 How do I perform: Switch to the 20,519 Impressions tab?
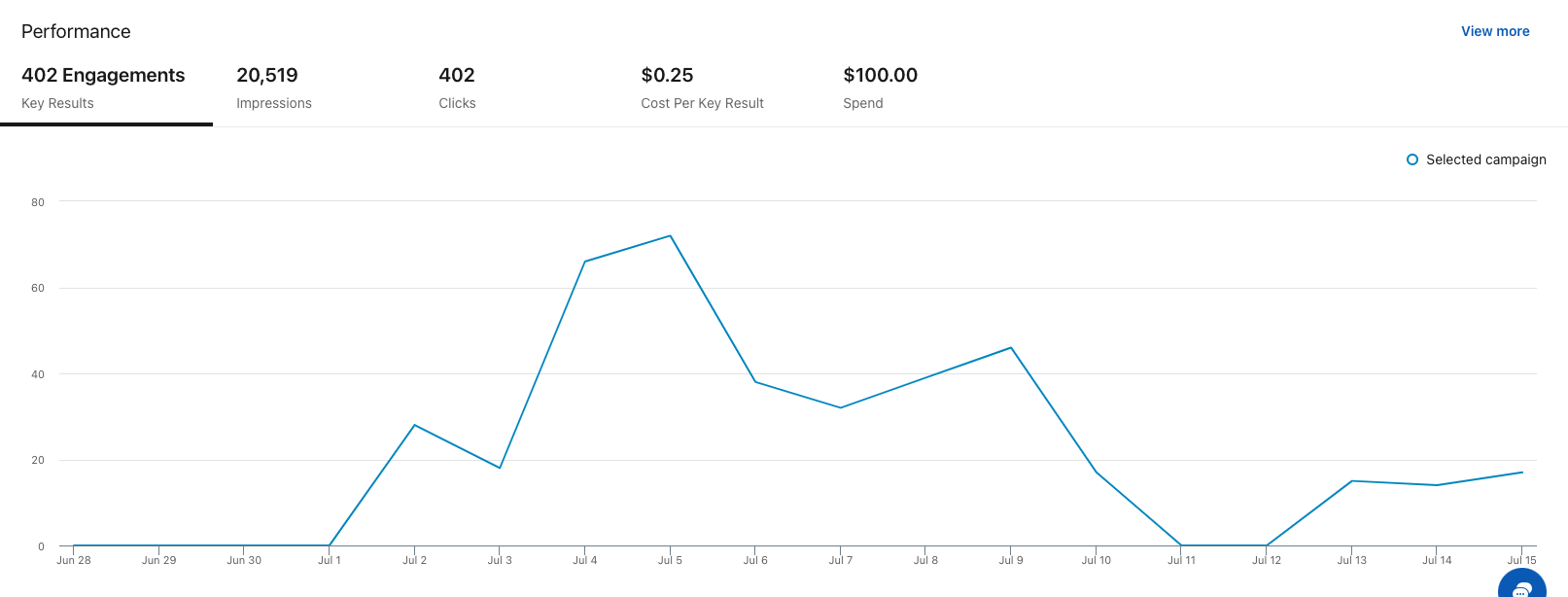coord(274,88)
